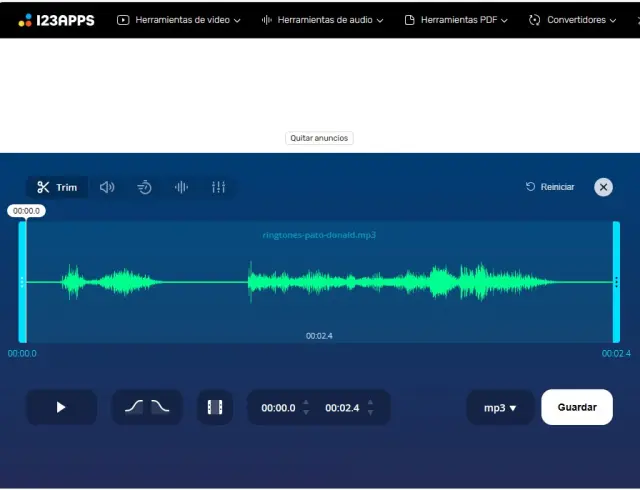This screenshot has height=490, width=640.
Task: Click the 123APPS logo
Action: pyautogui.click(x=56, y=20)
